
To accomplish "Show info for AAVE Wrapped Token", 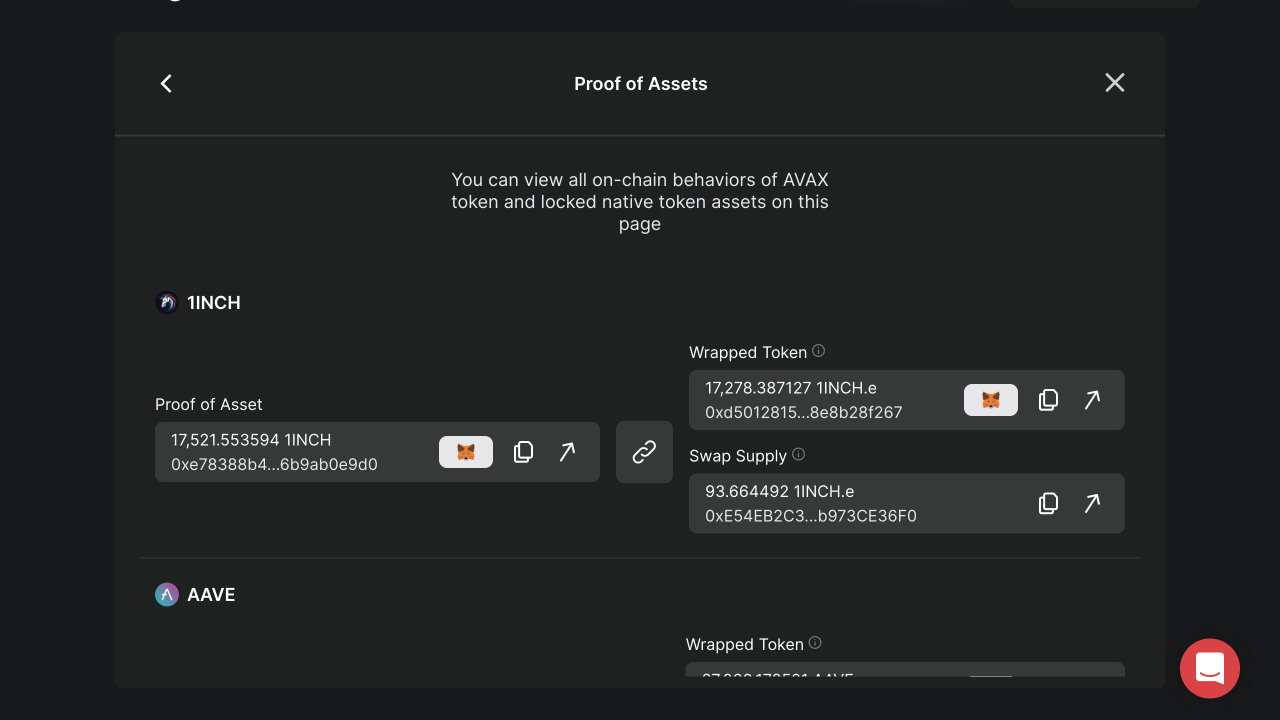I will click(x=815, y=643).
